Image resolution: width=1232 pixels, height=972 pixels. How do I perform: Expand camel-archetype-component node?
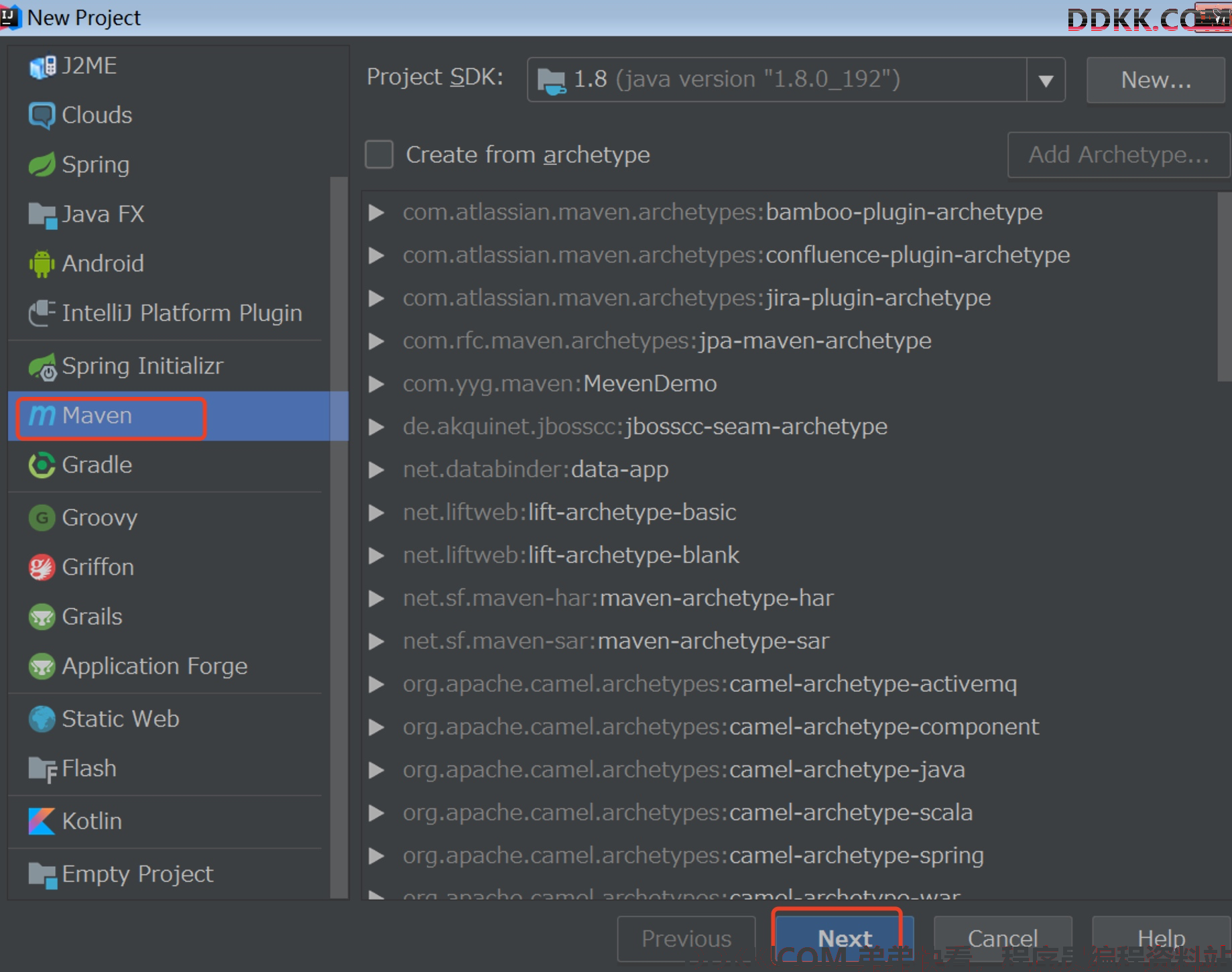coord(377,727)
